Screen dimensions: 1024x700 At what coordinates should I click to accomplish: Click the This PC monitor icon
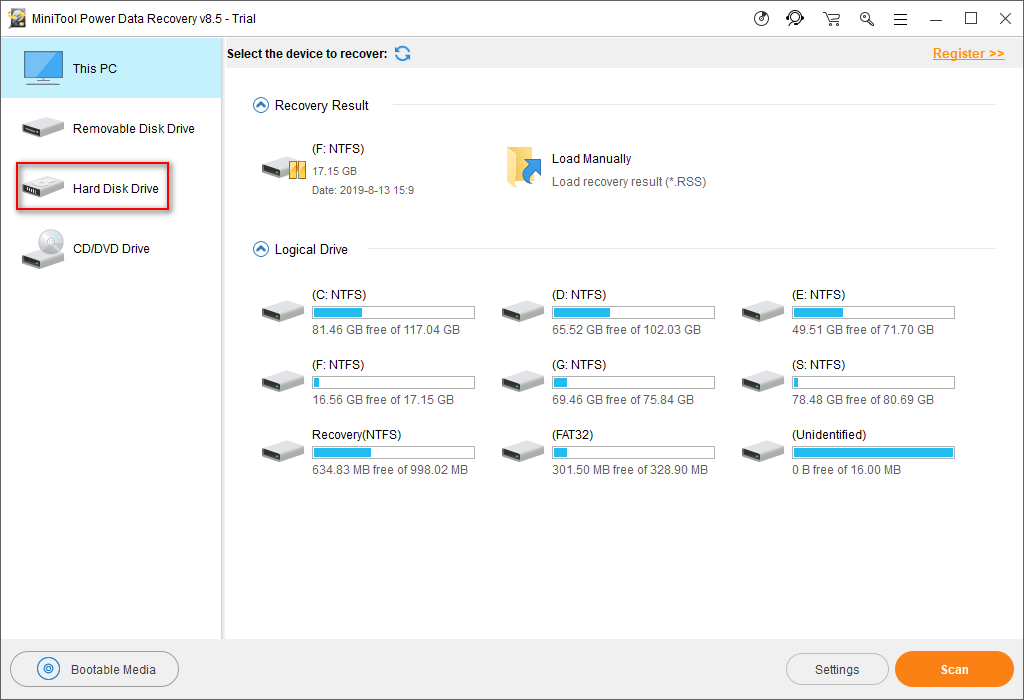click(43, 68)
